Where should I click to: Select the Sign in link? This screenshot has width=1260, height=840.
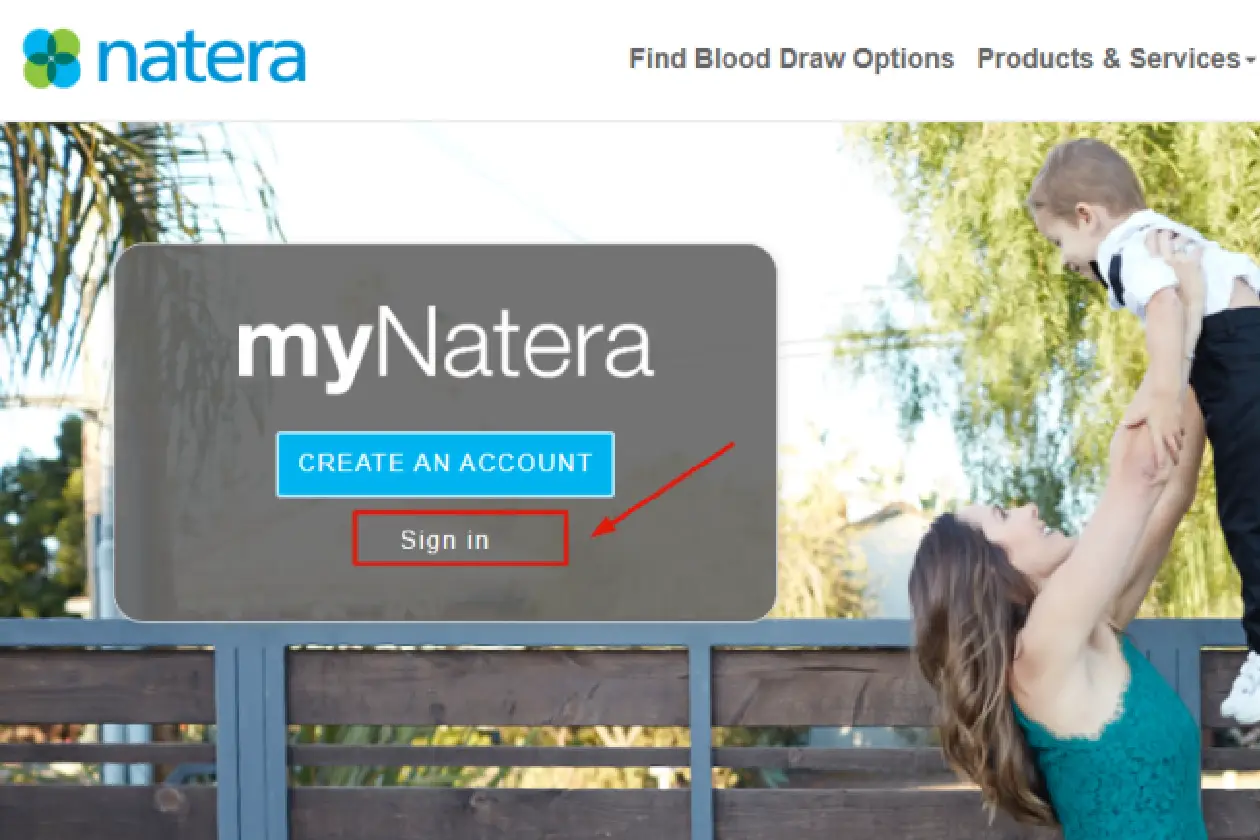click(445, 540)
